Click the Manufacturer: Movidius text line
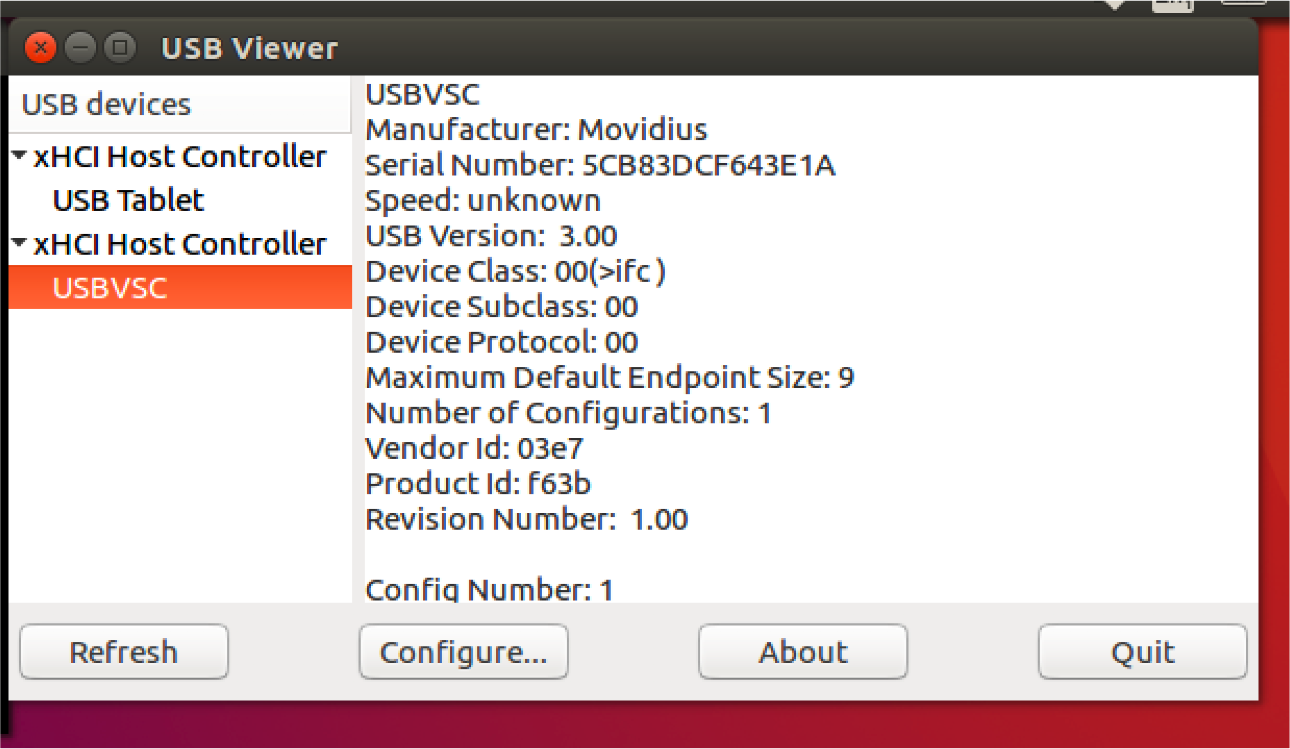This screenshot has height=749, width=1290. (x=537, y=130)
